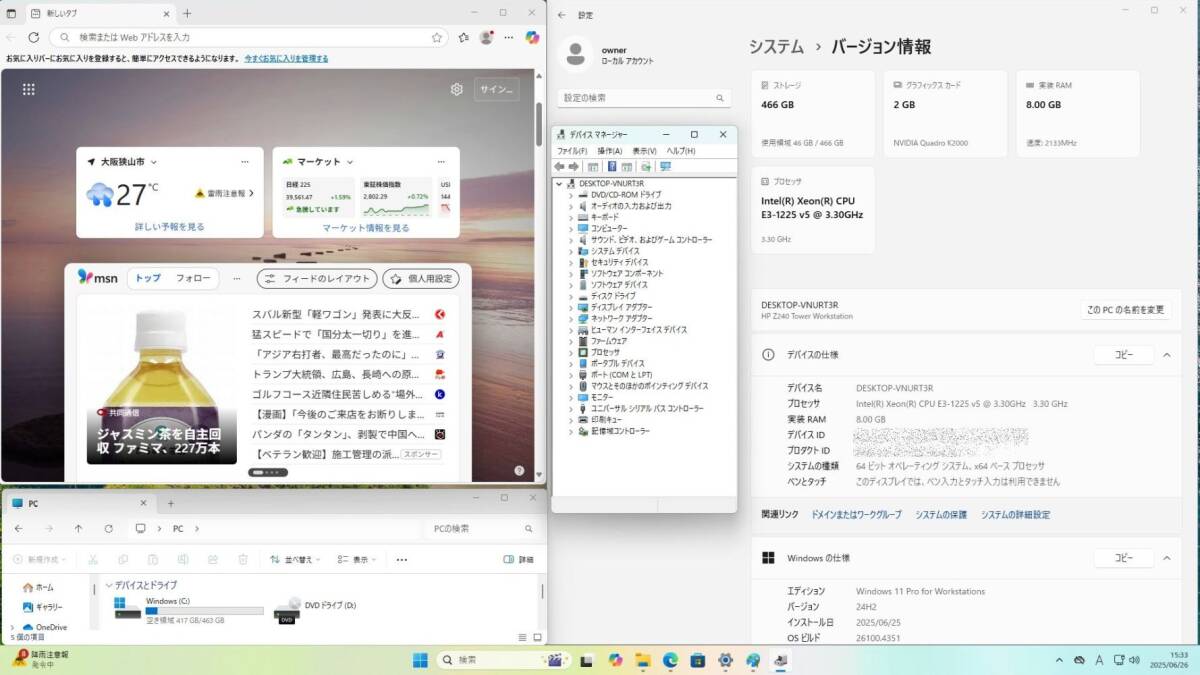The width and height of the screenshot is (1200, 675).
Task: Collapse the DESKTOP-VNURT3R root node in Device Manager
Action: click(x=559, y=184)
